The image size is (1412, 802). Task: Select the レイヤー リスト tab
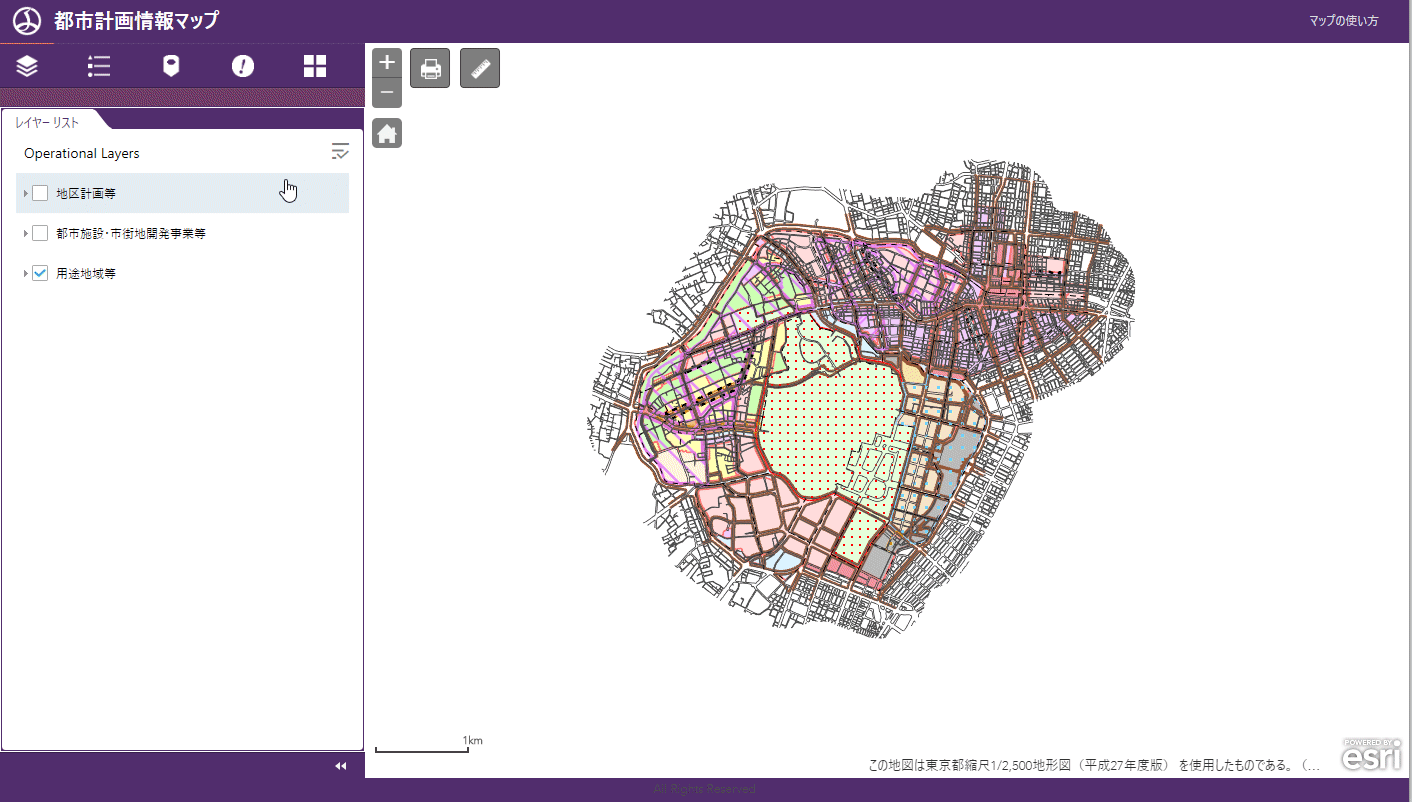click(x=48, y=122)
